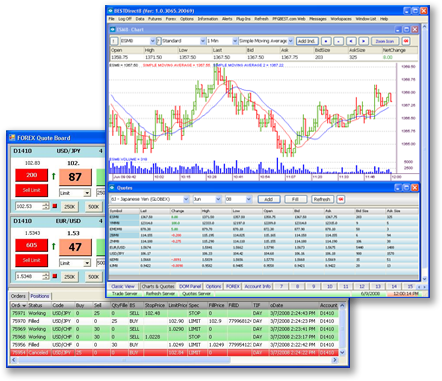Switch to the Classic View tab

tap(123, 287)
